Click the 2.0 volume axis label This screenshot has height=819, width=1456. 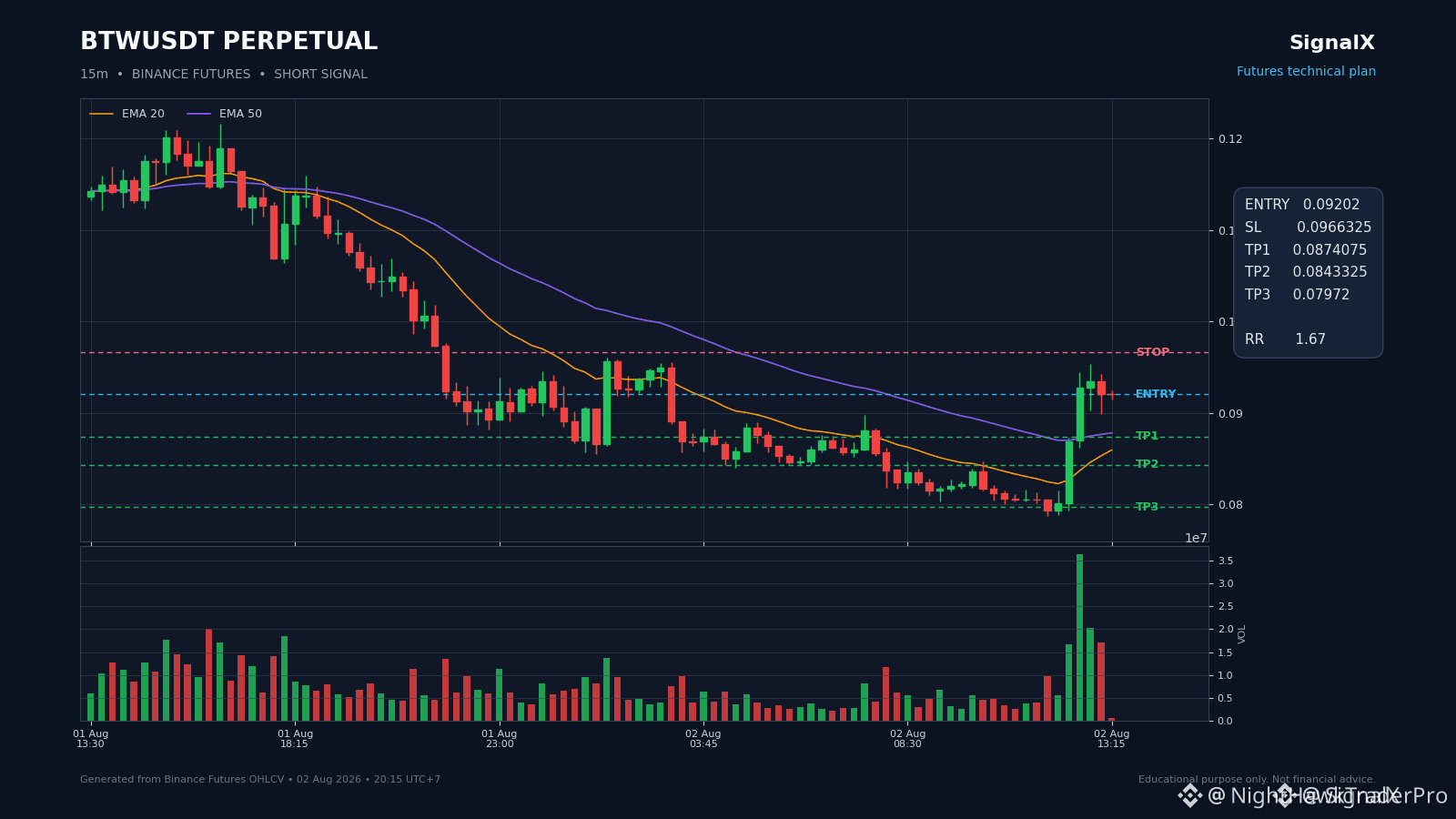[x=1226, y=630]
